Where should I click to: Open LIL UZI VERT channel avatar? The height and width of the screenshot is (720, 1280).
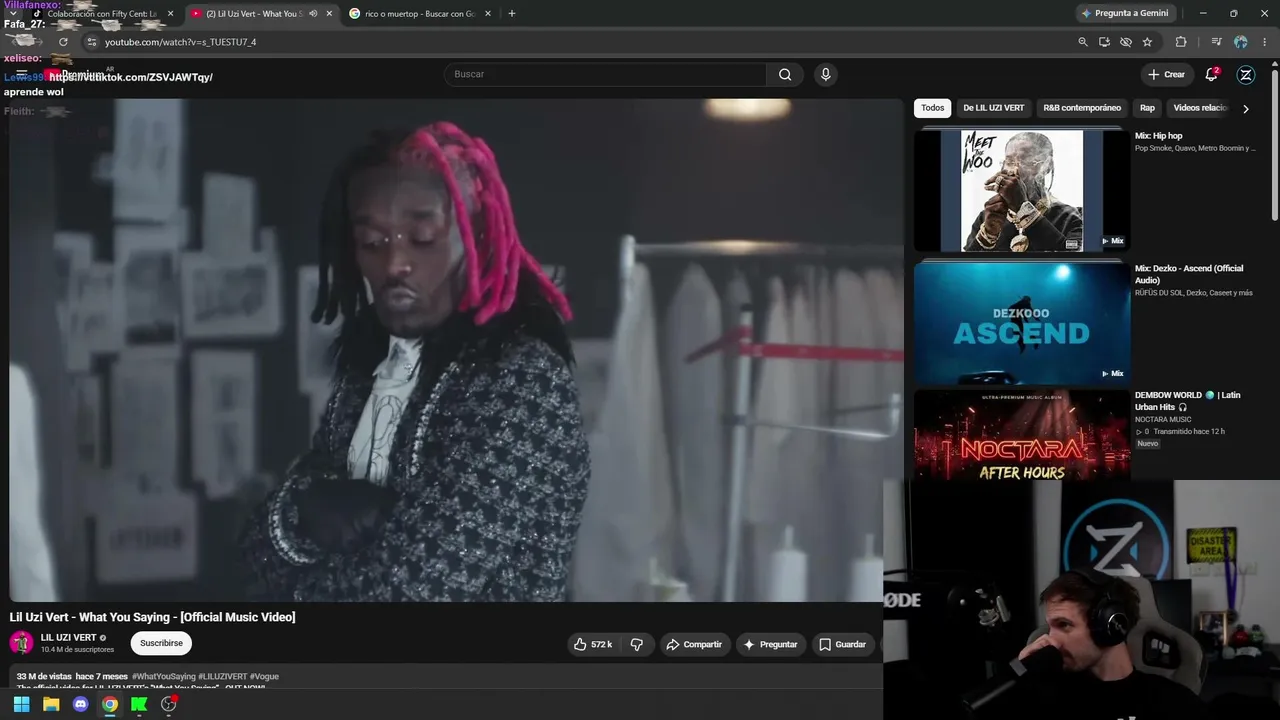tap(21, 643)
